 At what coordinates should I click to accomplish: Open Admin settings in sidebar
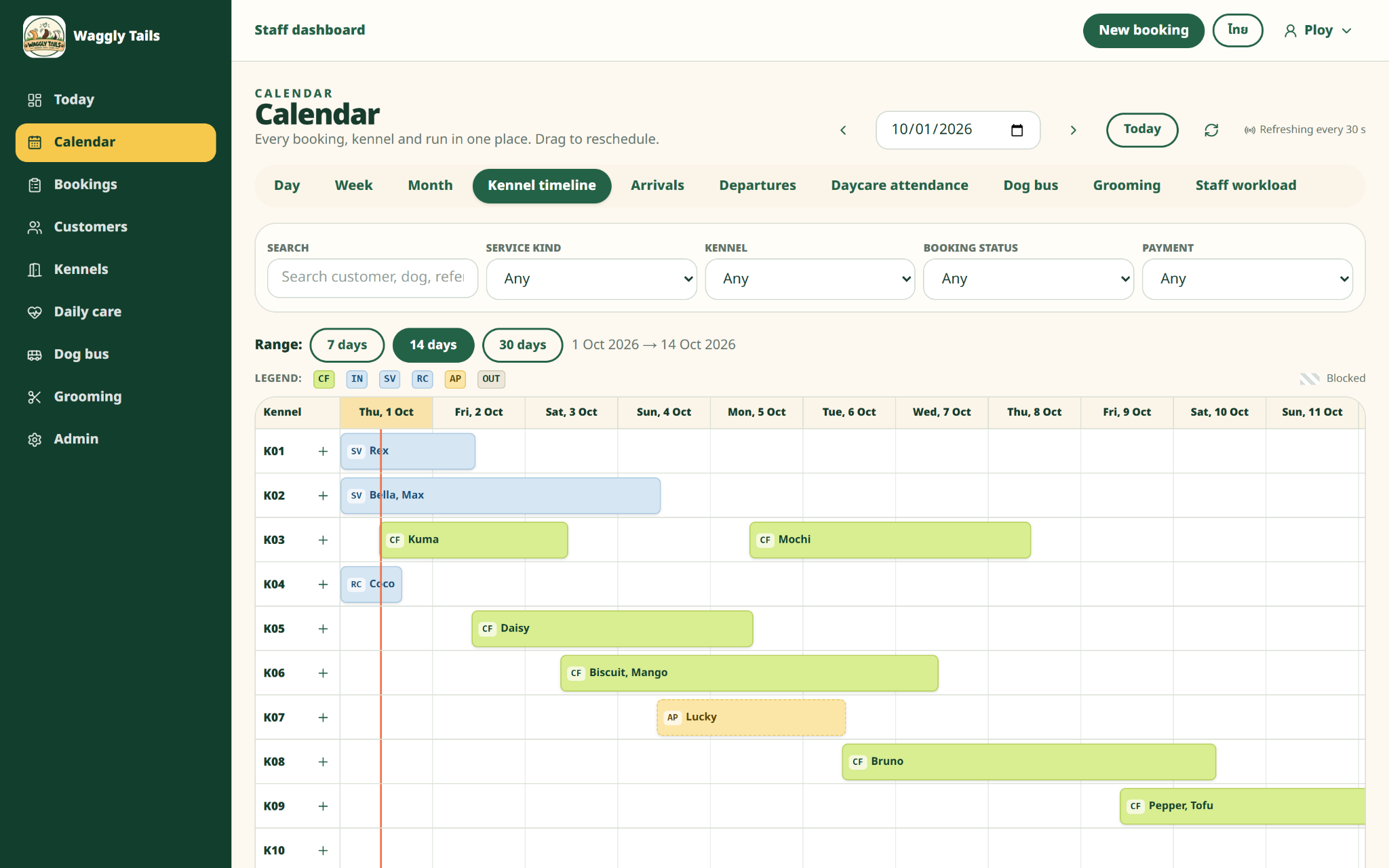point(115,439)
